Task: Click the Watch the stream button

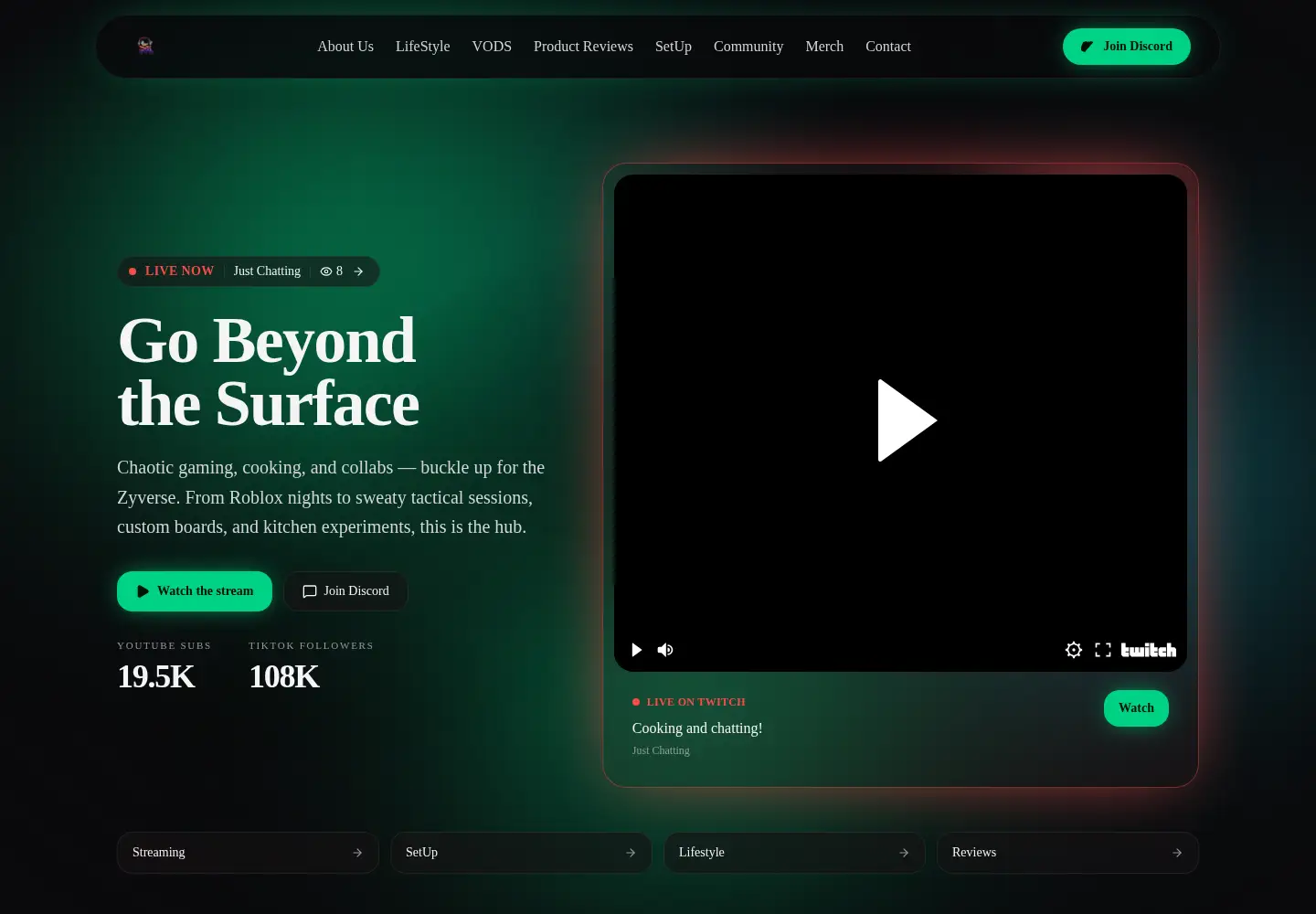Action: [x=195, y=591]
